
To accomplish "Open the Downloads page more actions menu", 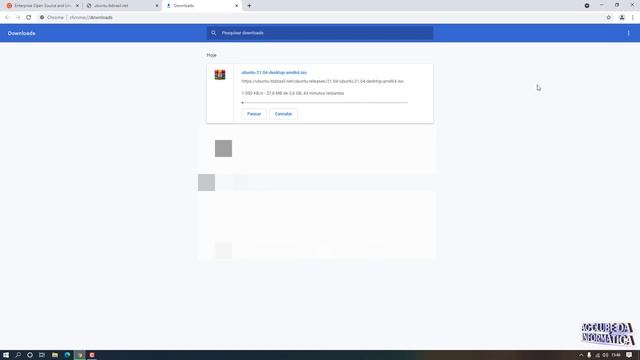I will point(629,33).
